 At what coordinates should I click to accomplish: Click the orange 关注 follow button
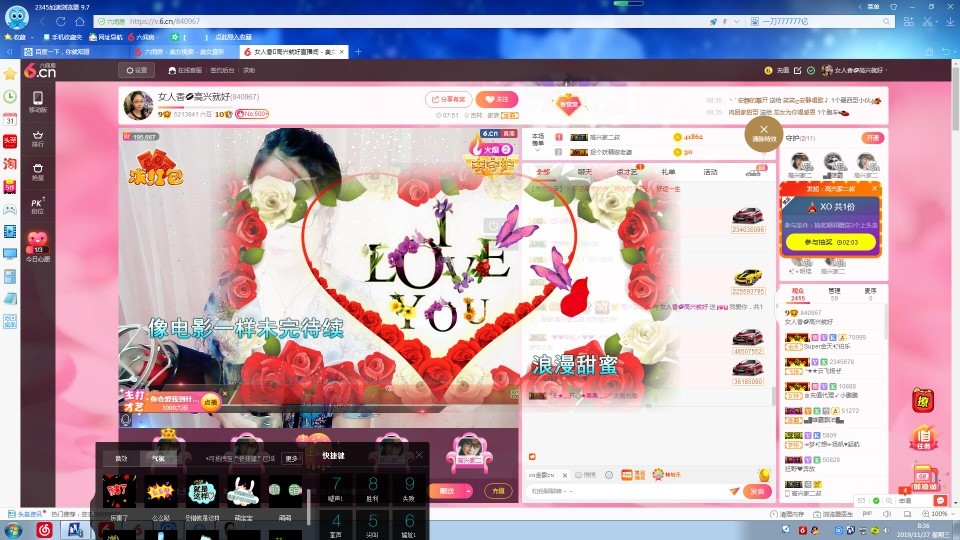click(497, 99)
